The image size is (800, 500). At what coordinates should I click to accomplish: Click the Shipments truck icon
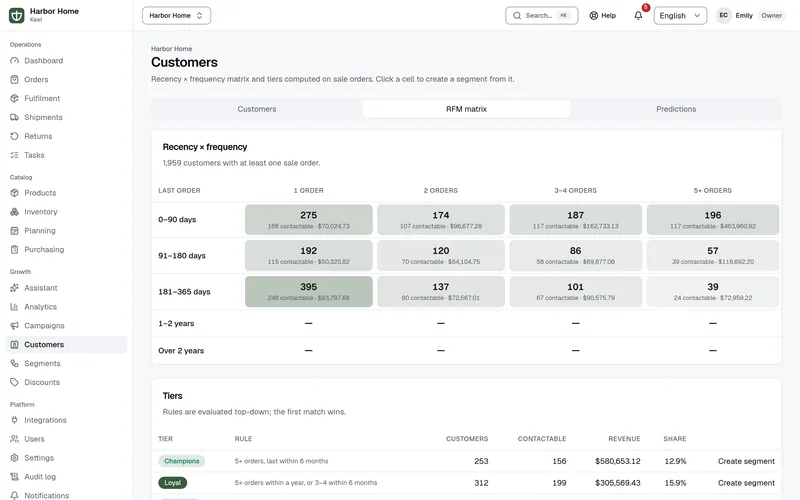tap(14, 117)
